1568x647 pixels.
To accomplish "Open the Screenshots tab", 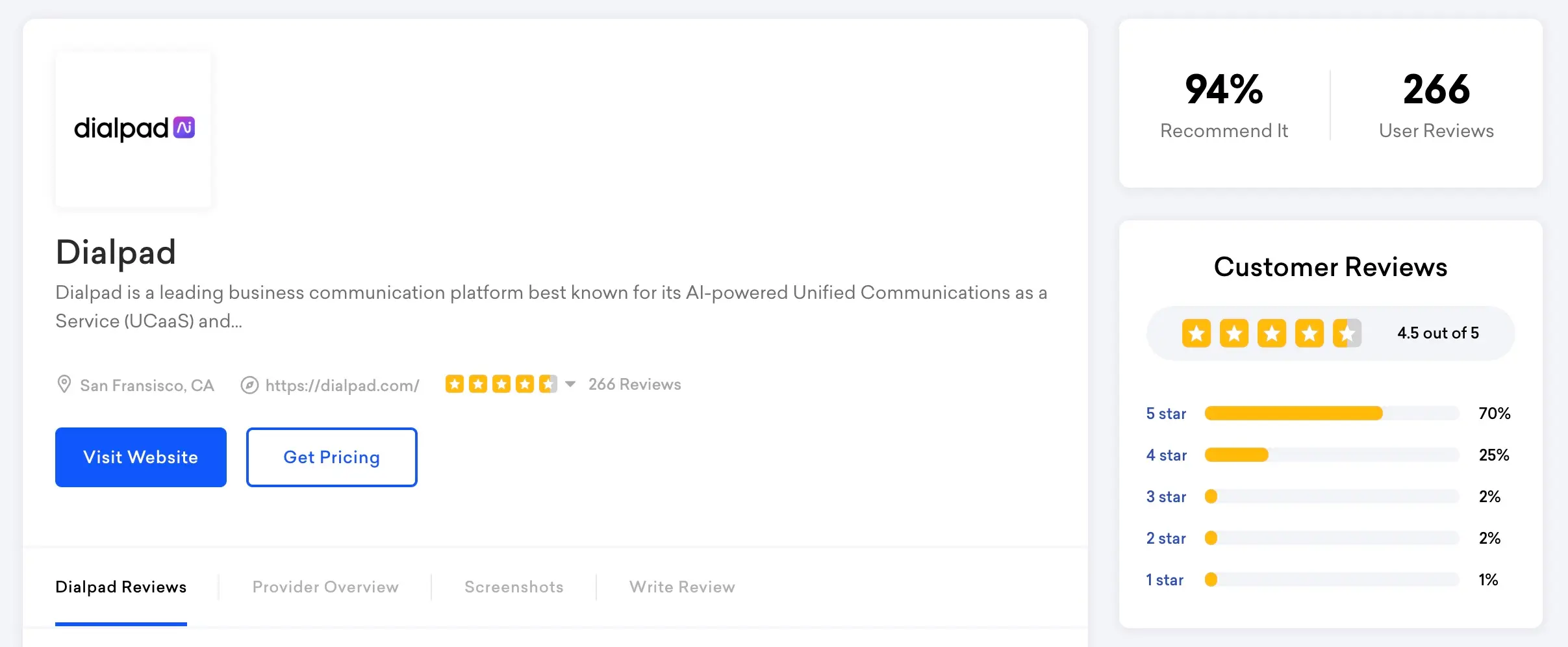I will tap(513, 587).
